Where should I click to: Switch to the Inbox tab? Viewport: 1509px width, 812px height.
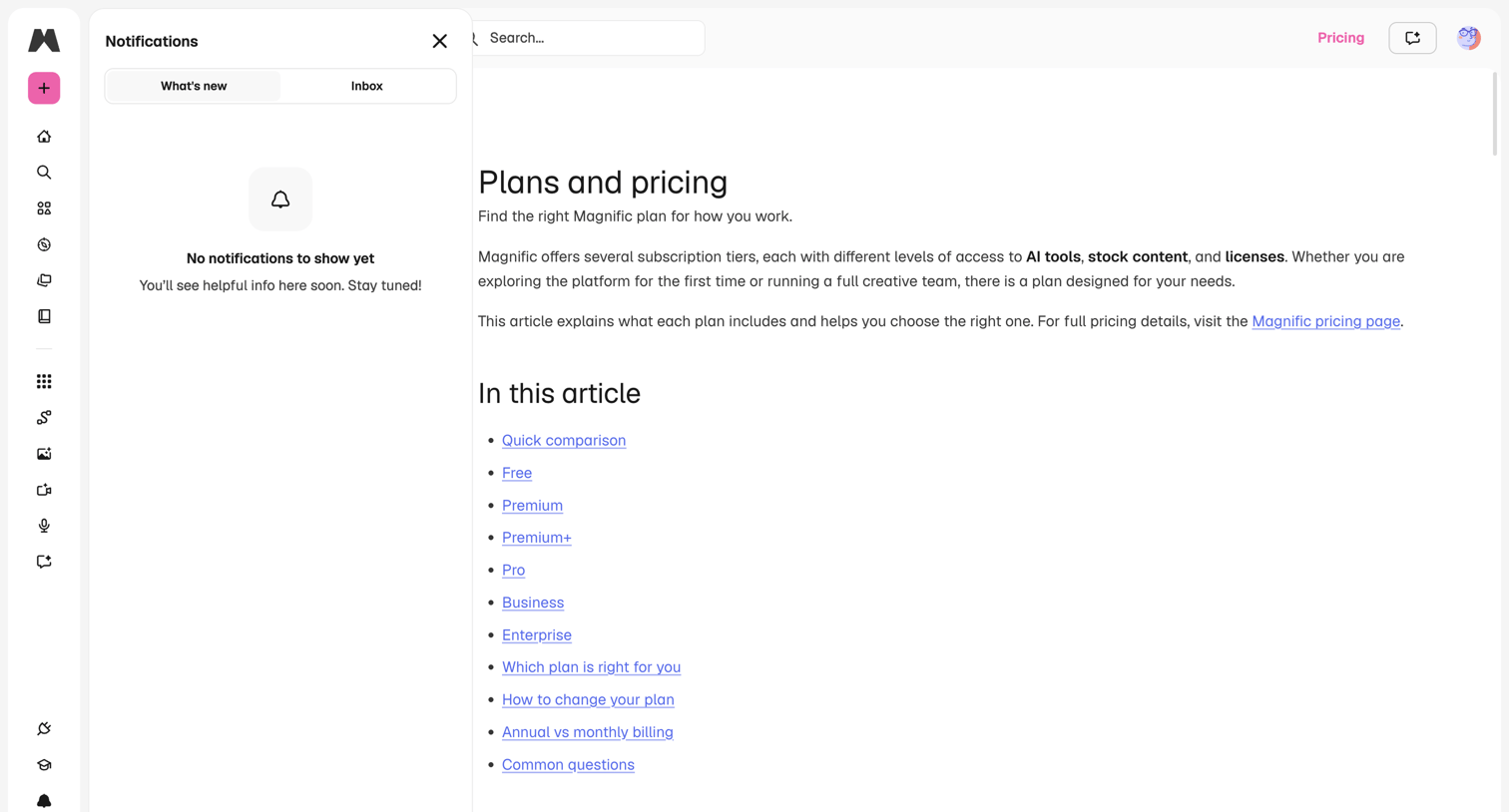[x=366, y=86]
